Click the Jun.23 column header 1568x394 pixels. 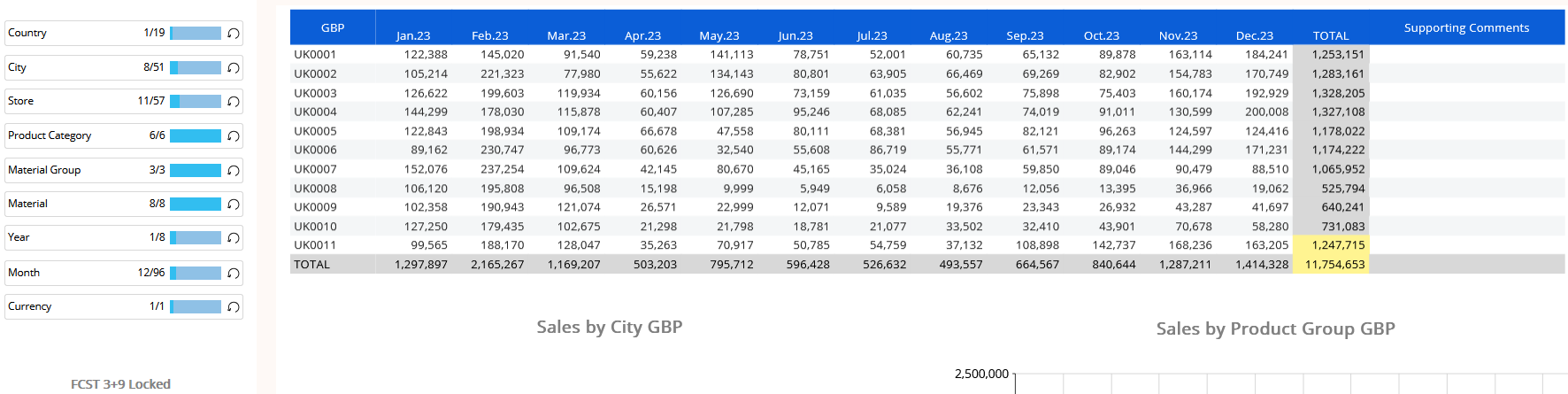point(796,35)
